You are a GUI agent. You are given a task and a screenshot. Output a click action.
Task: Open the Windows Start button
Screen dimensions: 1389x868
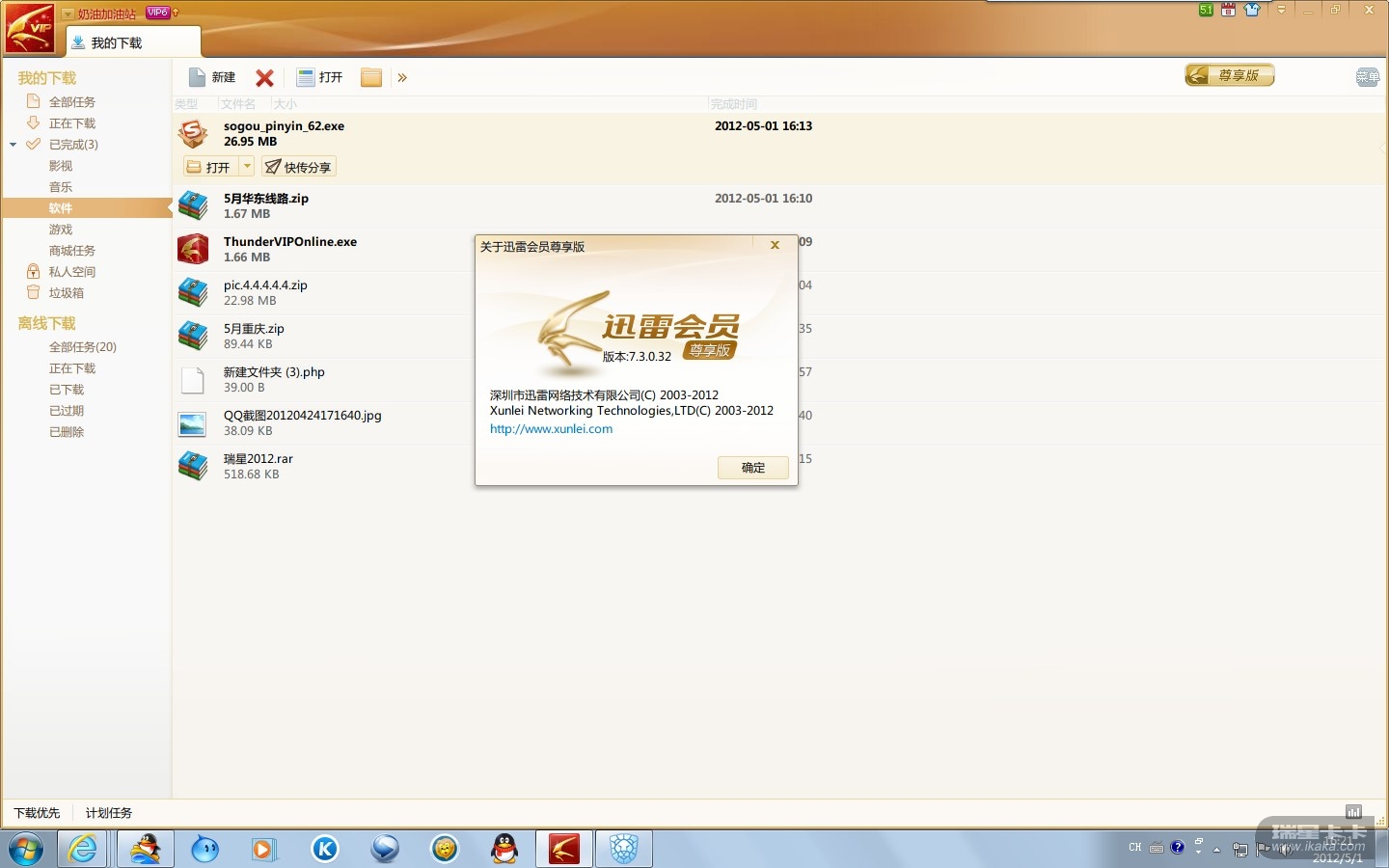point(26,850)
